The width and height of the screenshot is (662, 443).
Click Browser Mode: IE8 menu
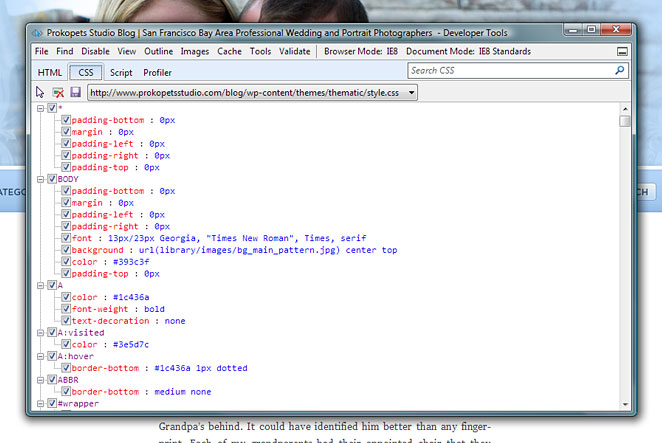[361, 51]
